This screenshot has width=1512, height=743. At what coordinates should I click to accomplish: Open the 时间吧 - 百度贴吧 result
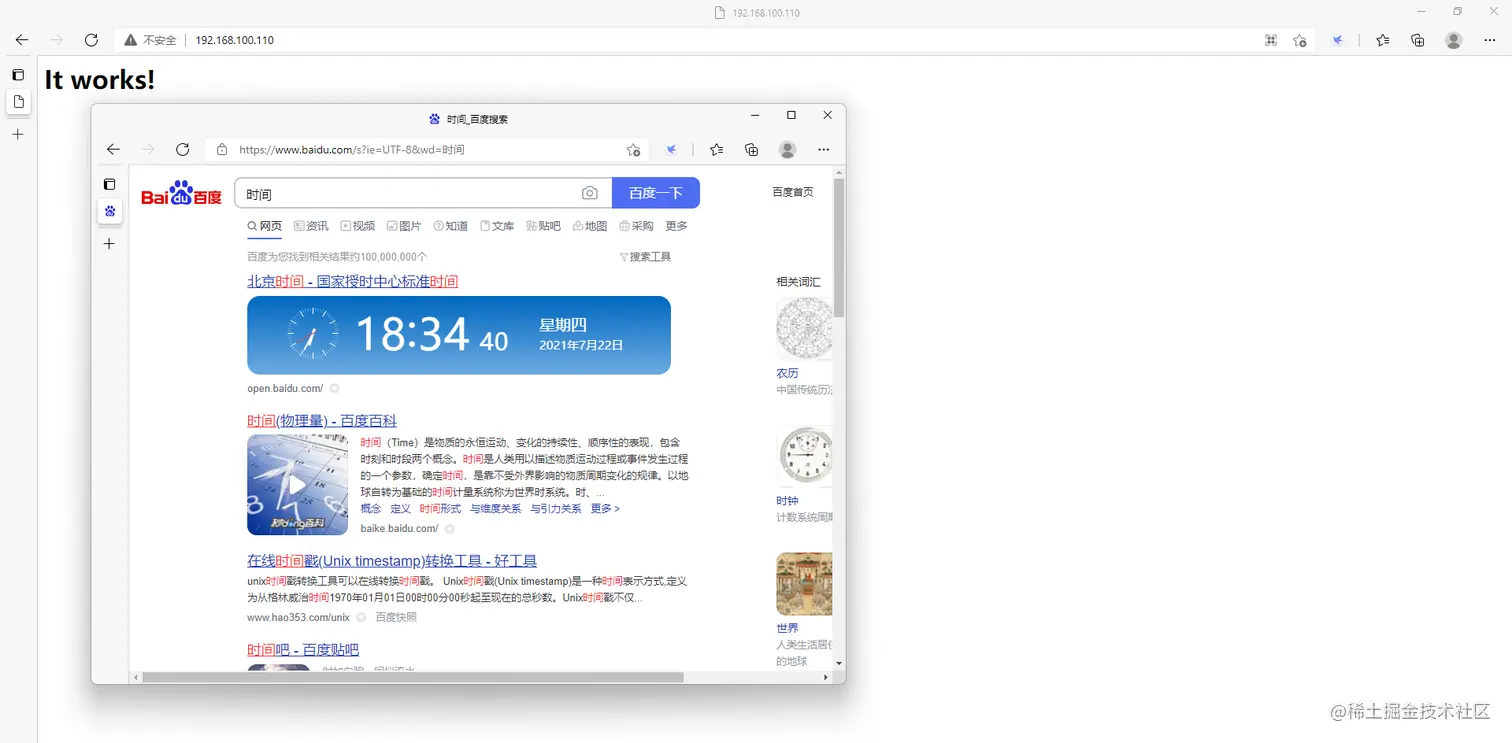pos(303,650)
